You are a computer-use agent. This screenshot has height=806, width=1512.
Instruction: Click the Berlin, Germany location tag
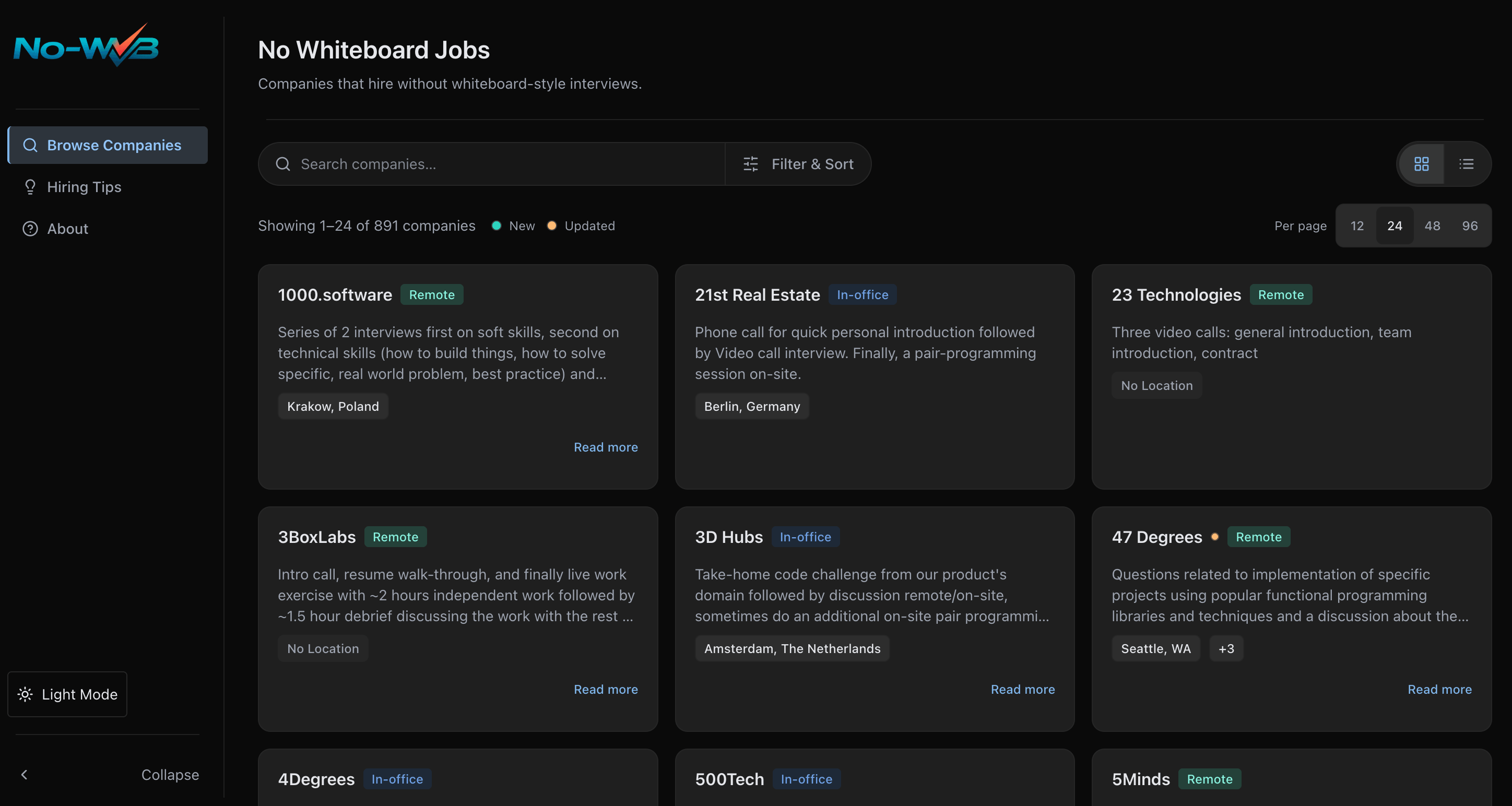click(x=751, y=406)
